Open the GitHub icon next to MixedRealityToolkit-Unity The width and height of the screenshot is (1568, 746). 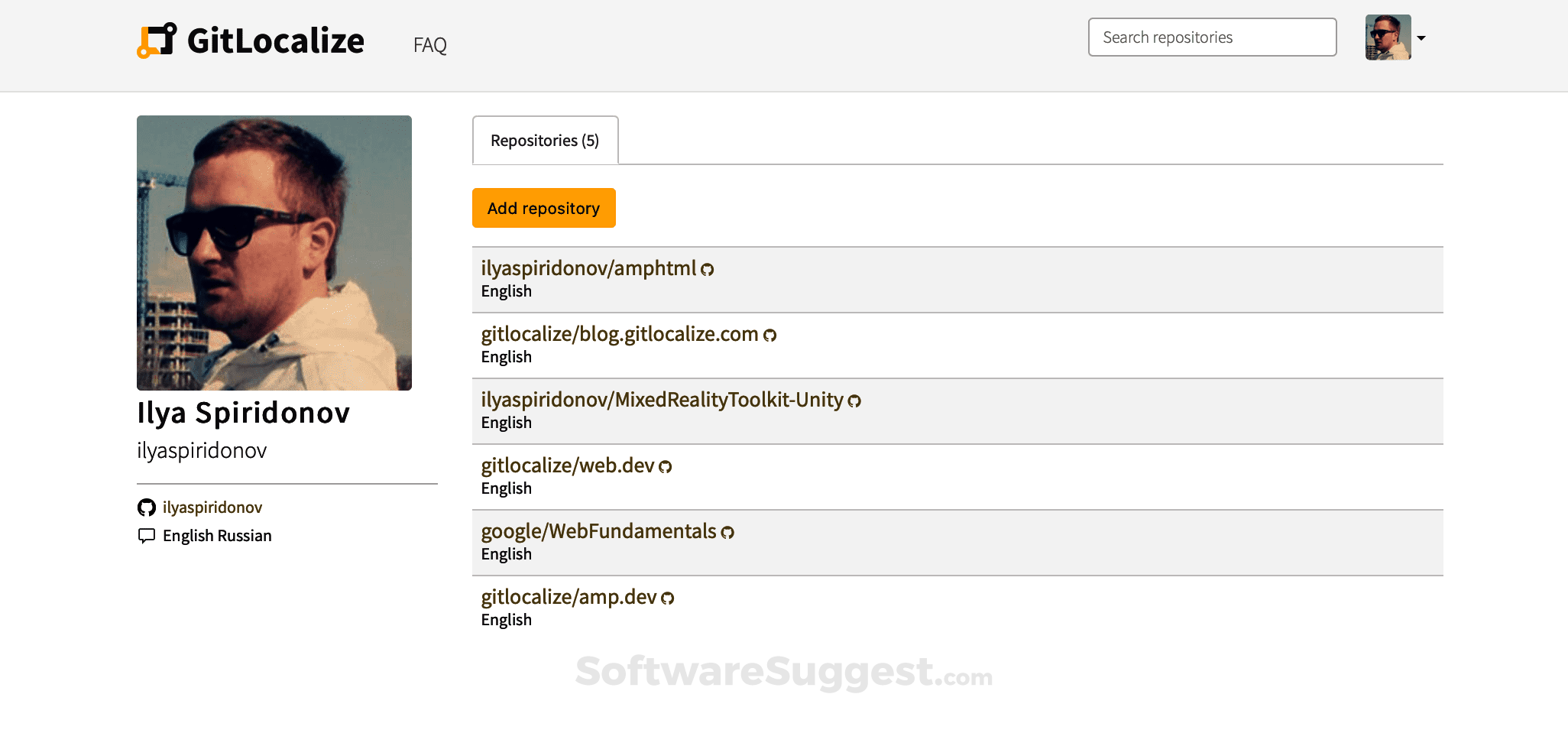coord(854,401)
